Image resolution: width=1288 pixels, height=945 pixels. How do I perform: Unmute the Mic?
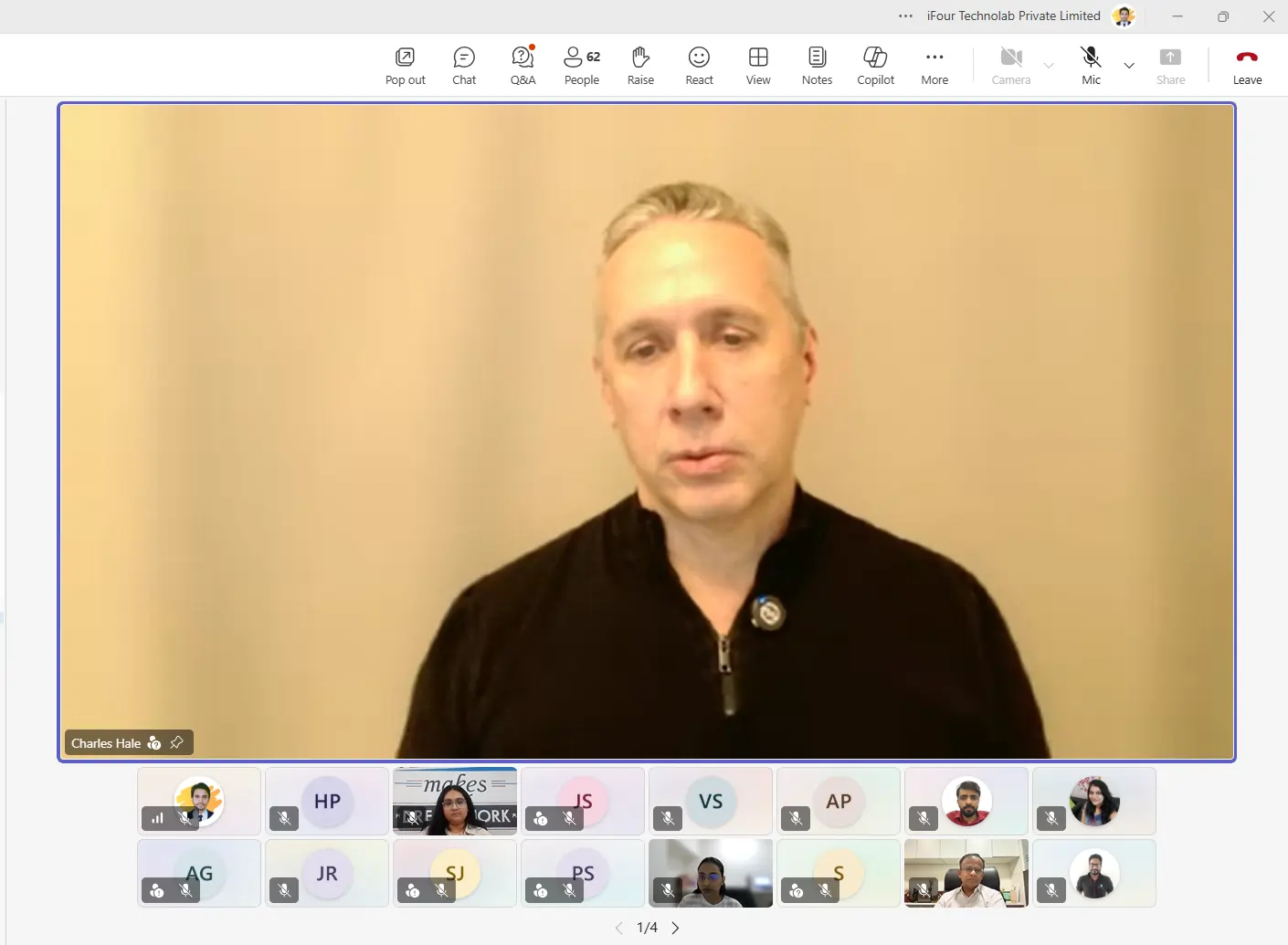click(x=1091, y=66)
